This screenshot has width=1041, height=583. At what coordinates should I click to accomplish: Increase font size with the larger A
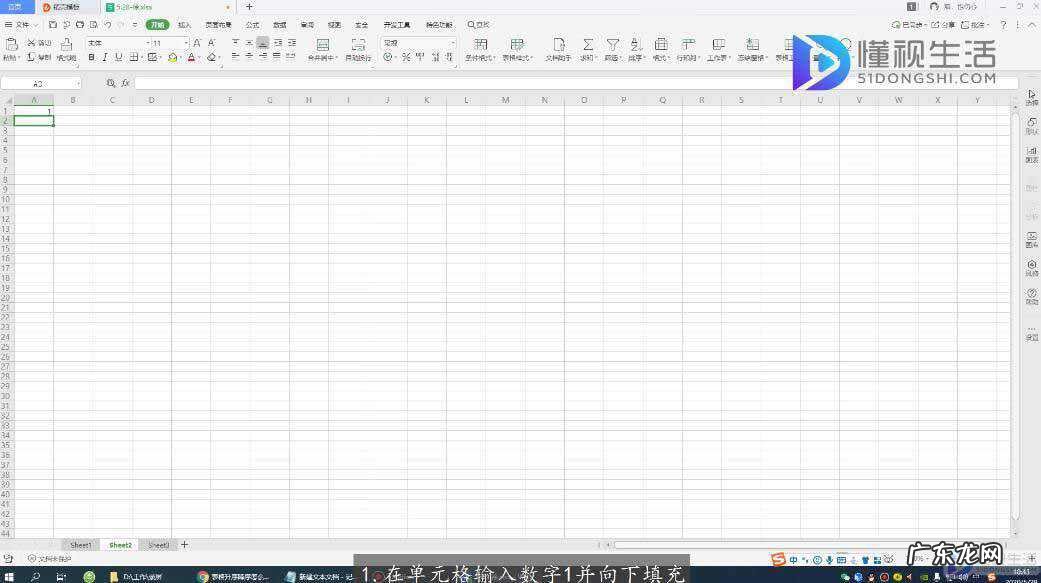coord(197,42)
